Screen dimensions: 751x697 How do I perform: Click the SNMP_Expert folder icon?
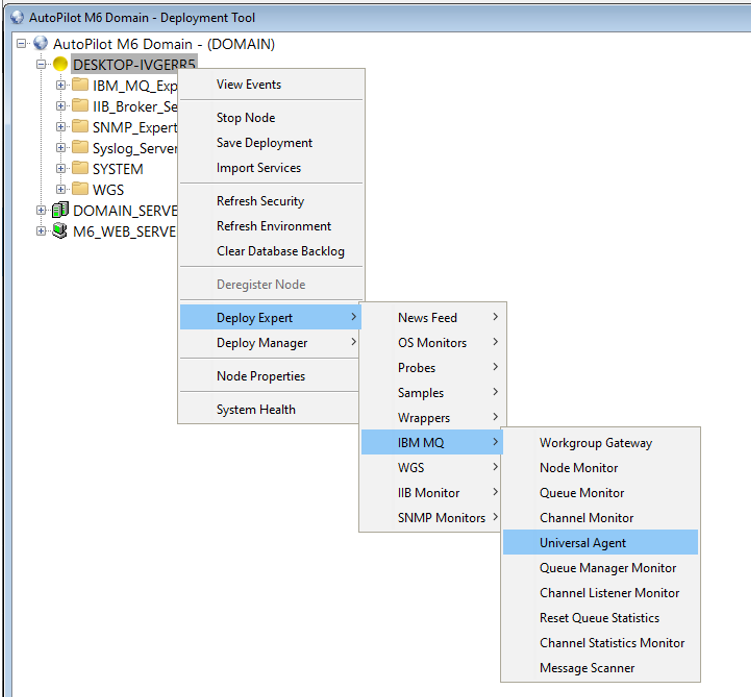pos(80,126)
